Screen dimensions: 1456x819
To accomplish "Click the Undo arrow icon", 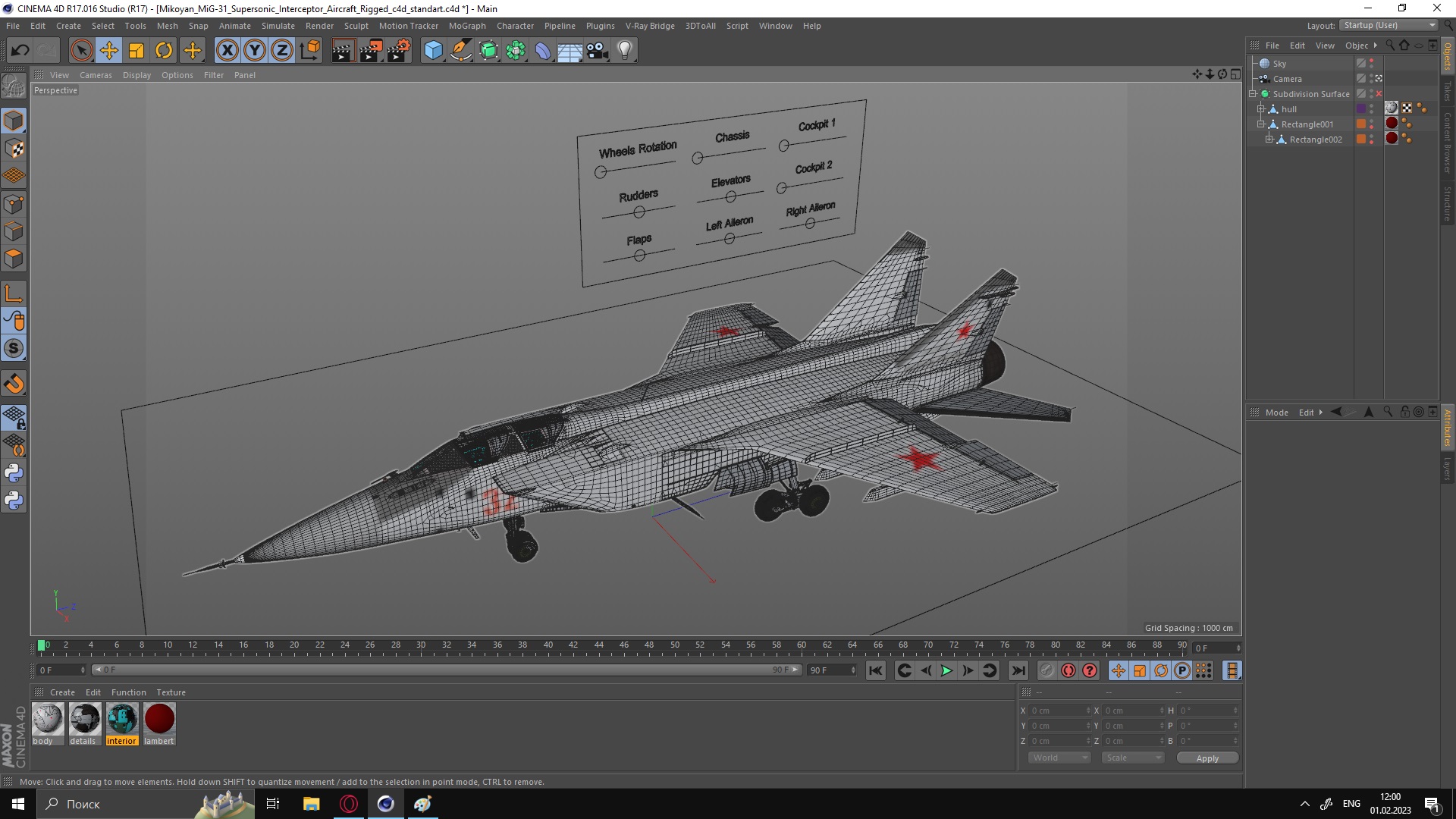I will point(20,51).
